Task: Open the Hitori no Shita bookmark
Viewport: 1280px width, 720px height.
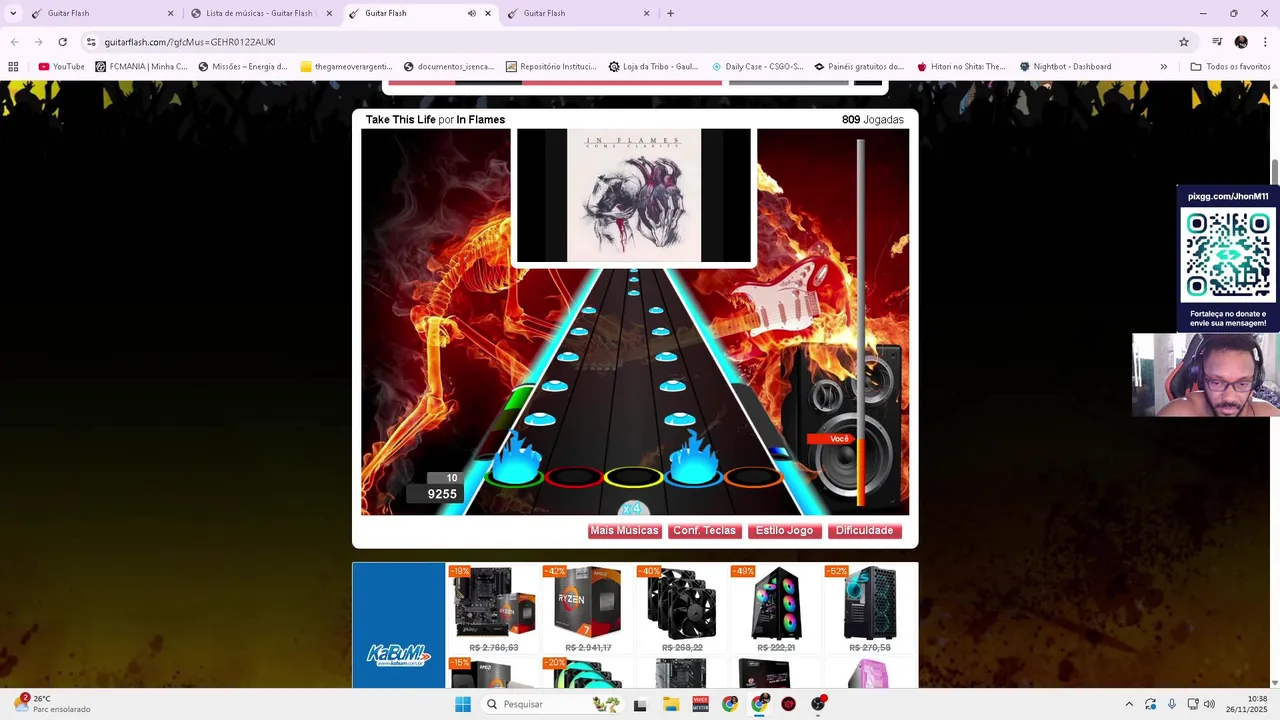Action: (x=961, y=67)
